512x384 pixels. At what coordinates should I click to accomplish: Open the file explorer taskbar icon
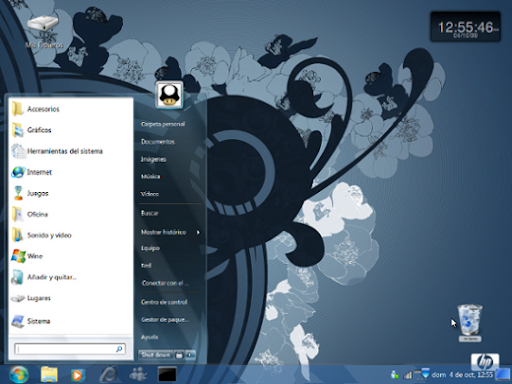coord(49,375)
